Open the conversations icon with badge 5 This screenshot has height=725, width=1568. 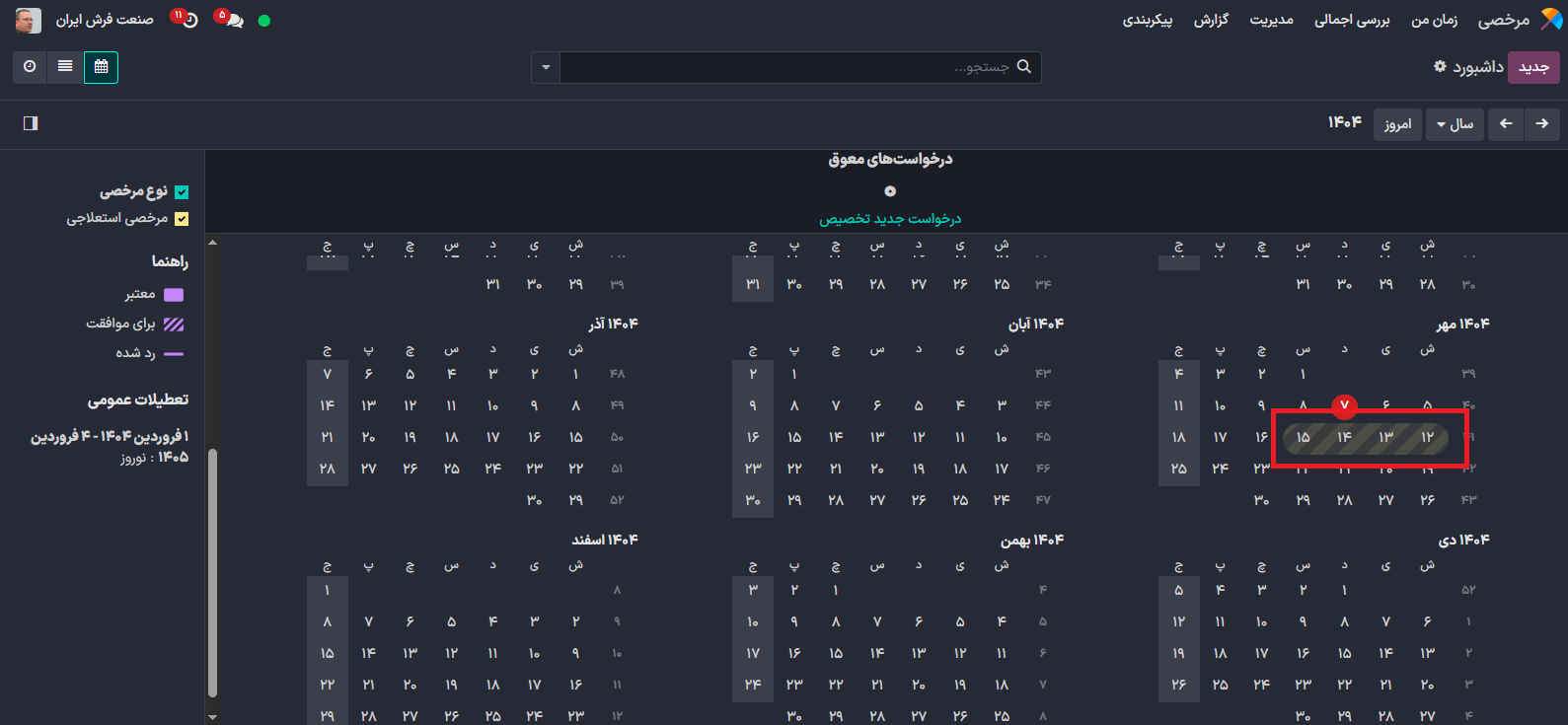[232, 20]
